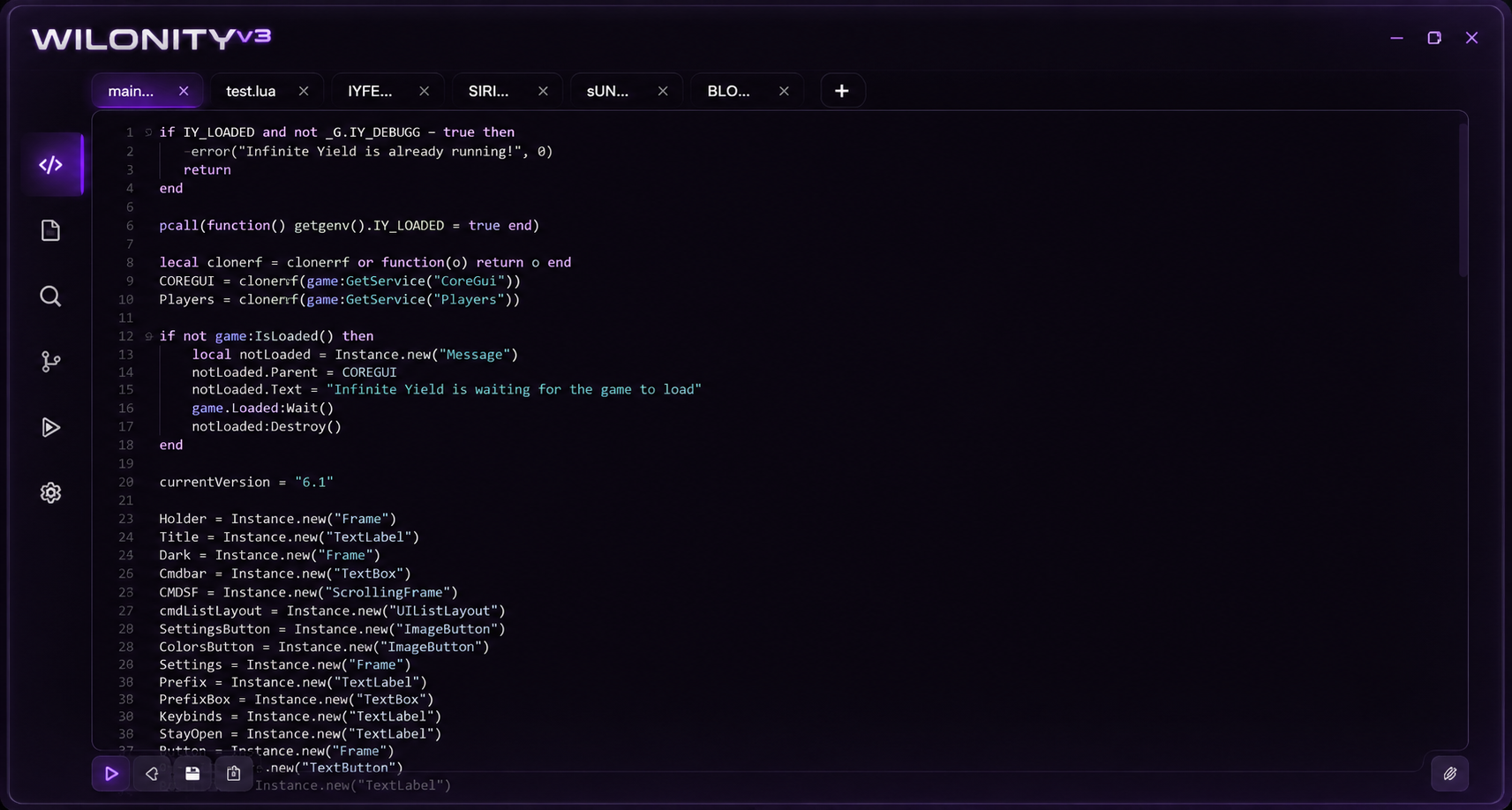The width and height of the screenshot is (1512, 810).
Task: Collapse the if block at line 12
Action: pos(148,336)
